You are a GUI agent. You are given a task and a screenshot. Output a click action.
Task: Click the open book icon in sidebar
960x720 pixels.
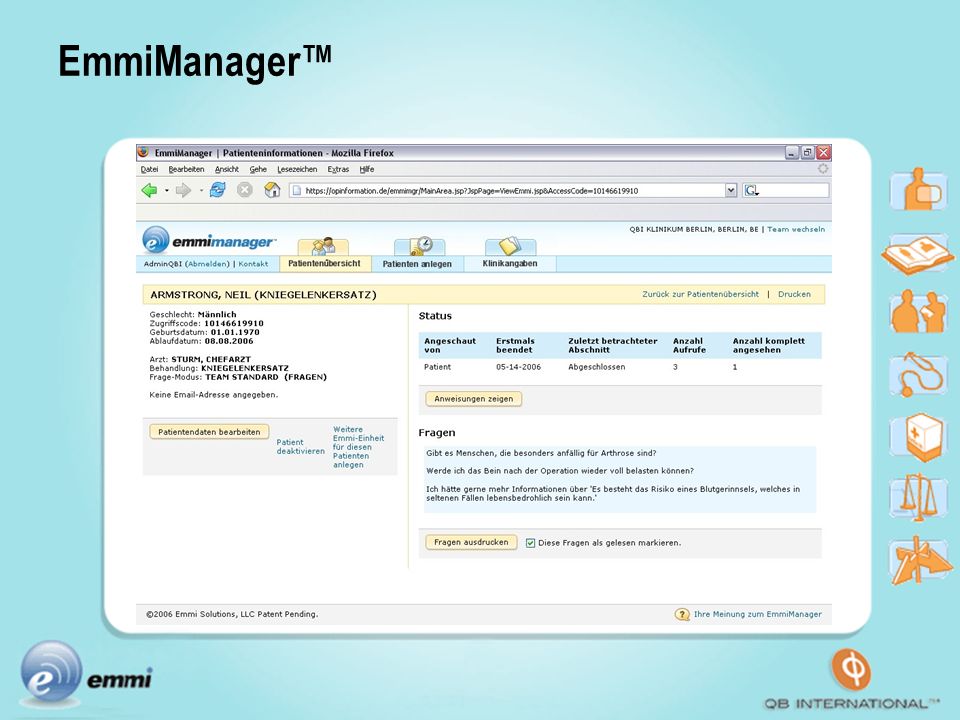pyautogui.click(x=918, y=254)
